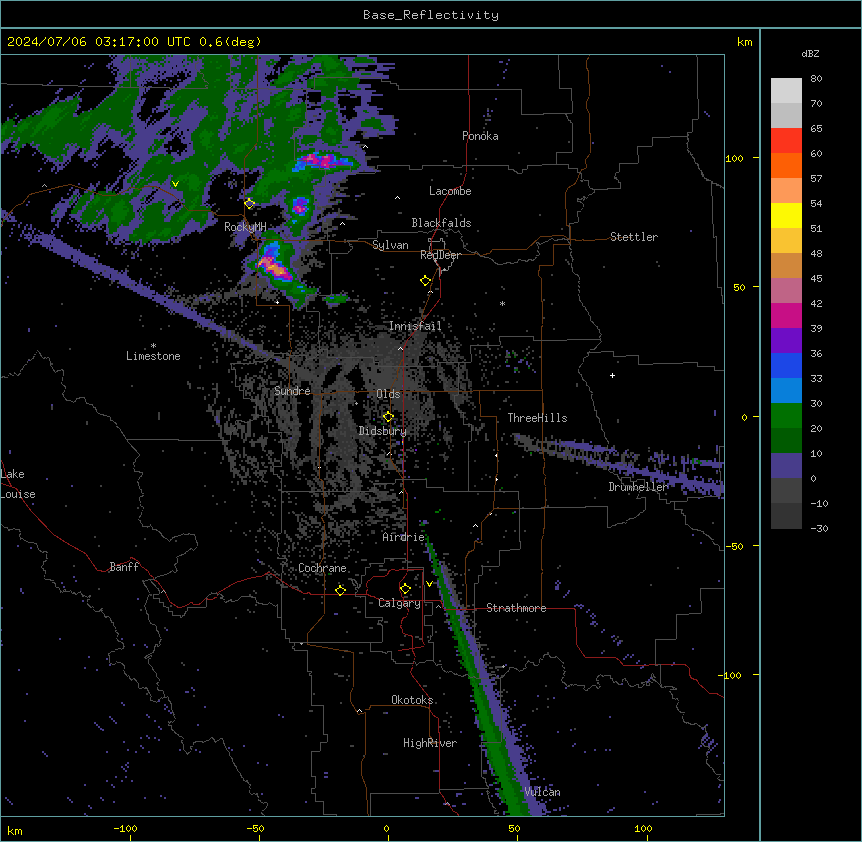Viewport: 862px width, 842px height.
Task: Click the yellow diamond marker below RedDeer
Action: [x=426, y=281]
